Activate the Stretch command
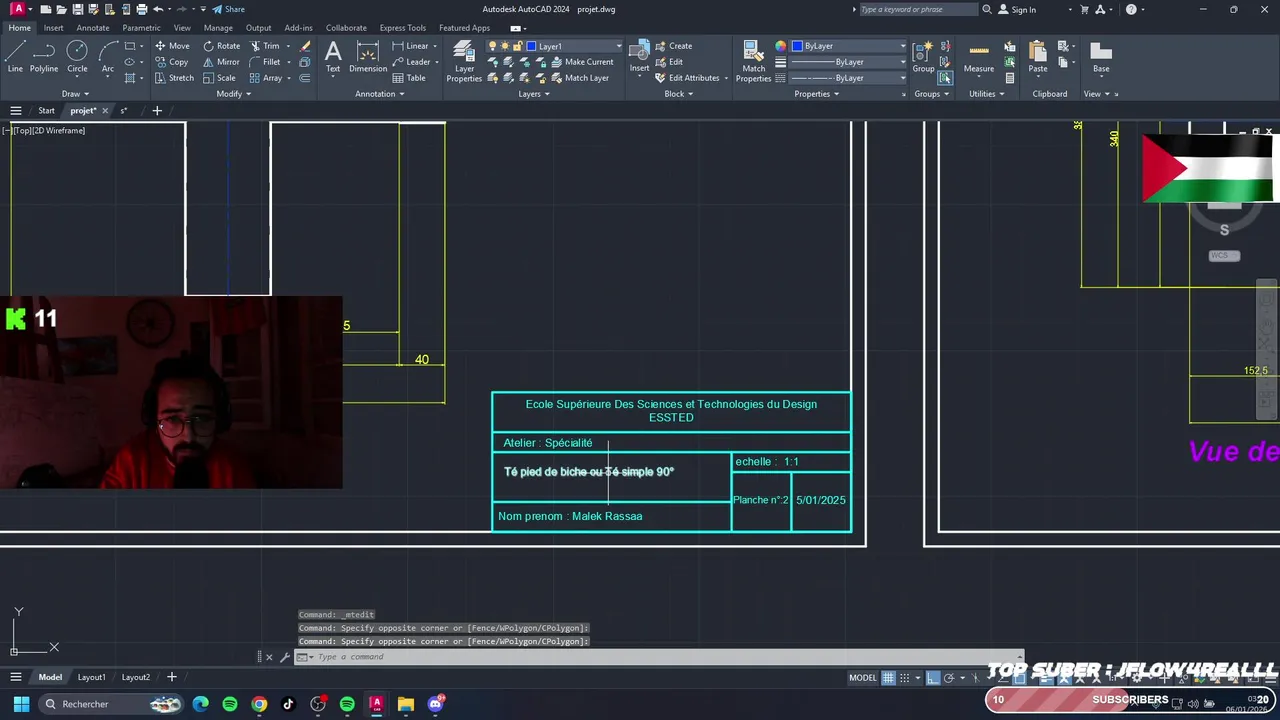The width and height of the screenshot is (1280, 720). pos(174,78)
